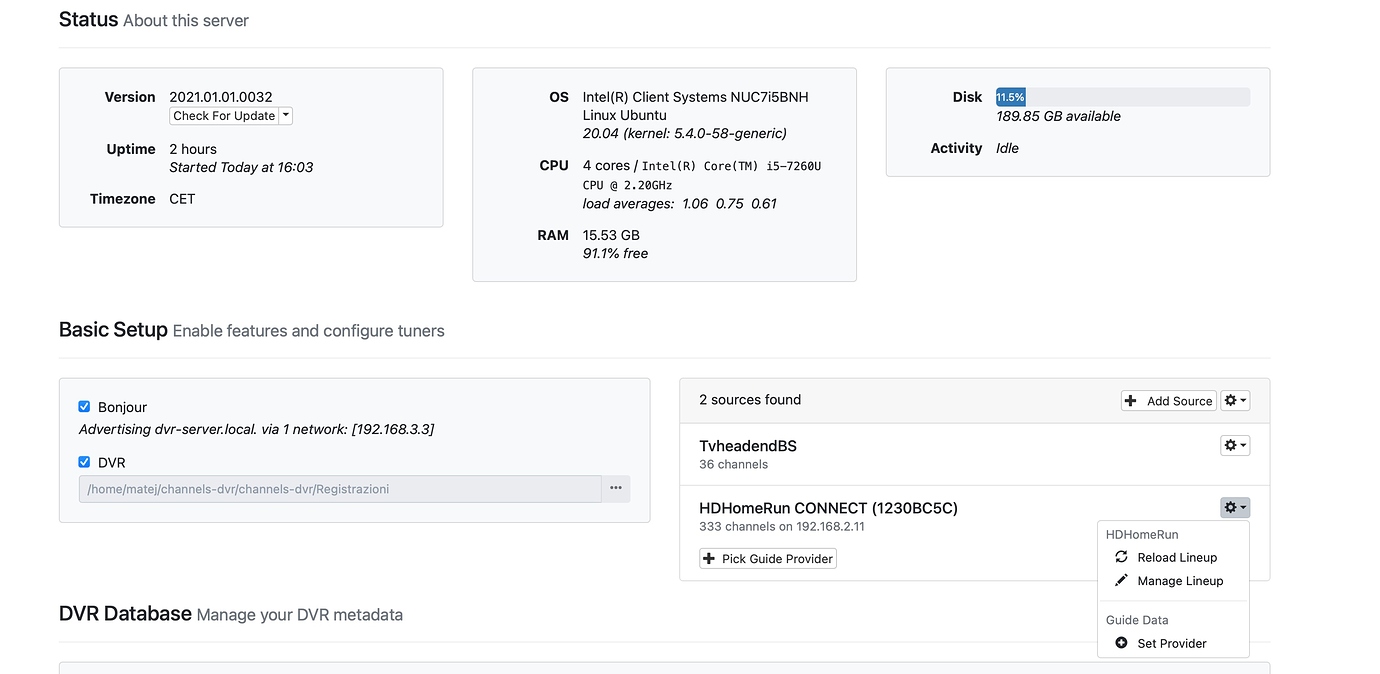Click the Check For Update button
The height and width of the screenshot is (674, 1380).
225,115
